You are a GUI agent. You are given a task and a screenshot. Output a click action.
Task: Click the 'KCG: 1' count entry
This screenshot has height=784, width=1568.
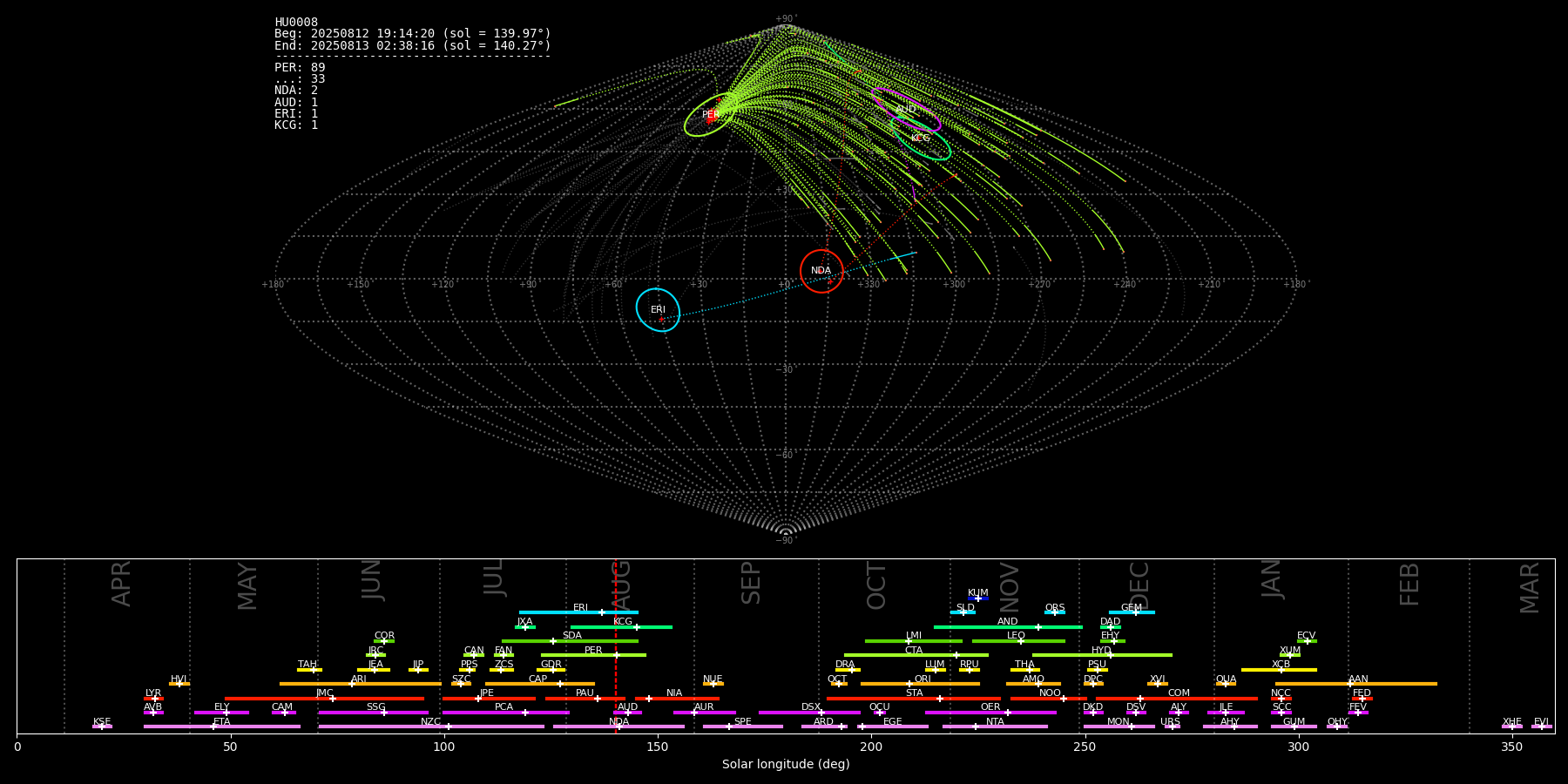pyautogui.click(x=296, y=125)
